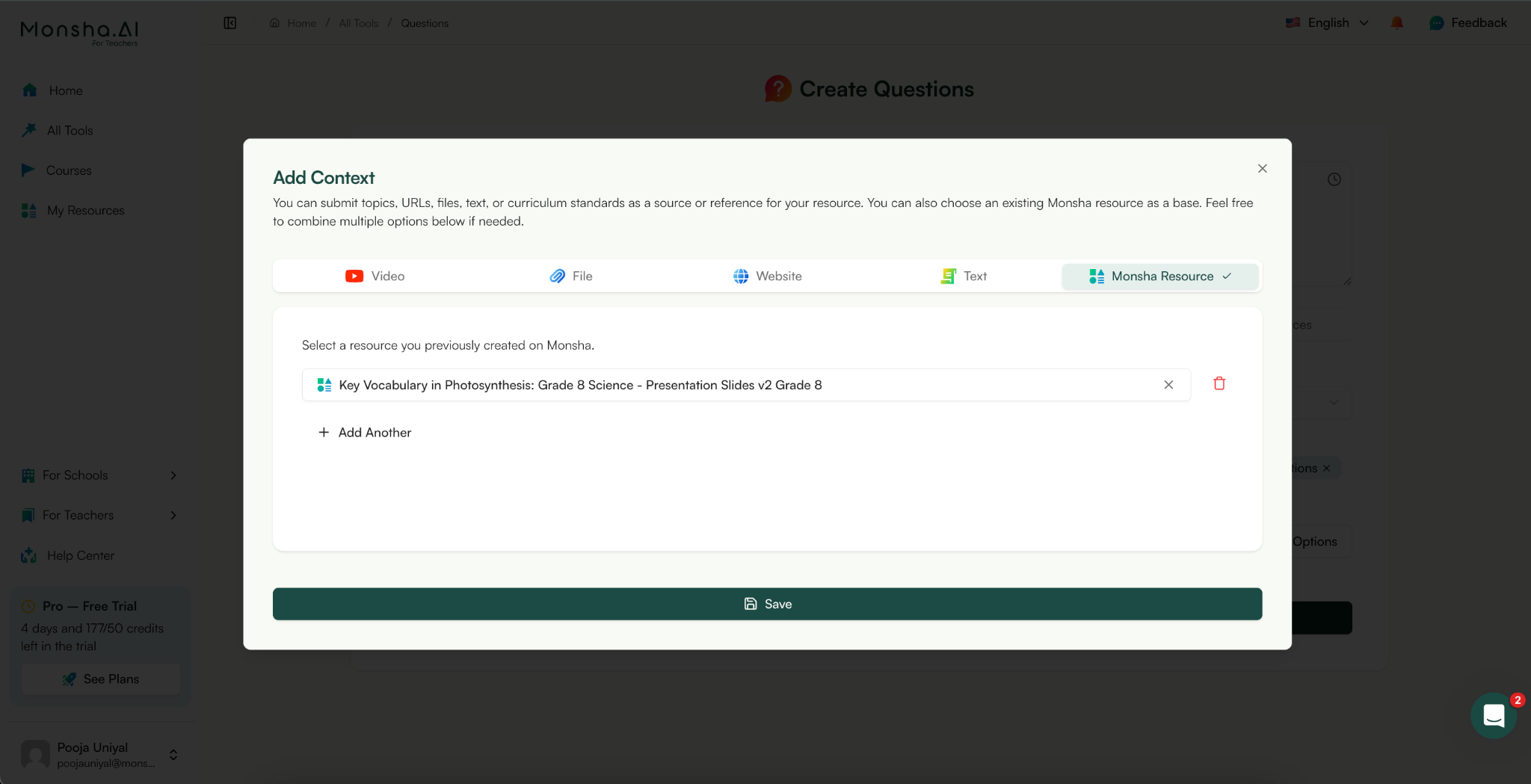This screenshot has height=784, width=1531.
Task: Clear the selected Photosynthesis resource
Action: (x=1168, y=385)
